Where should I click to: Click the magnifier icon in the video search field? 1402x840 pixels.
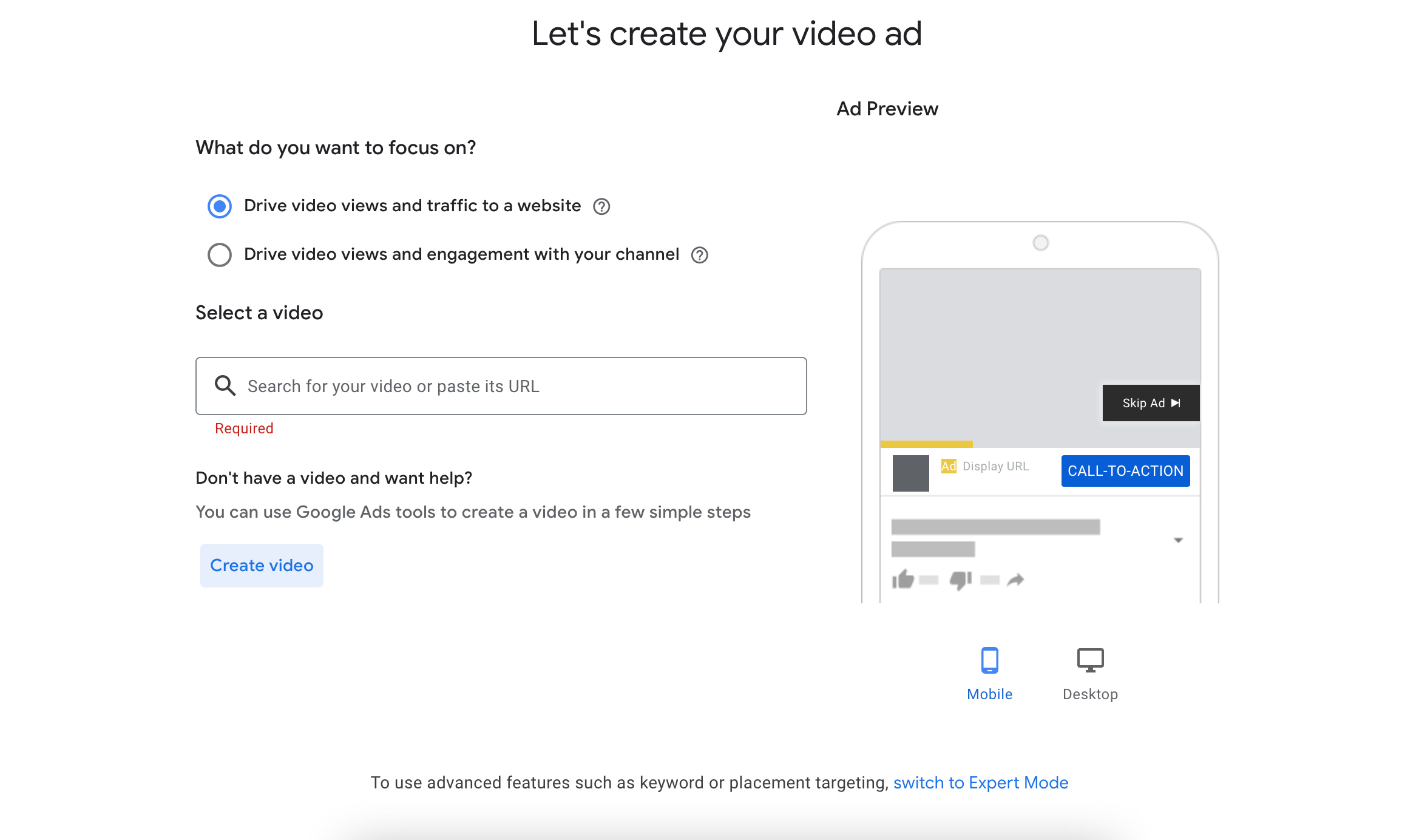[x=225, y=385]
